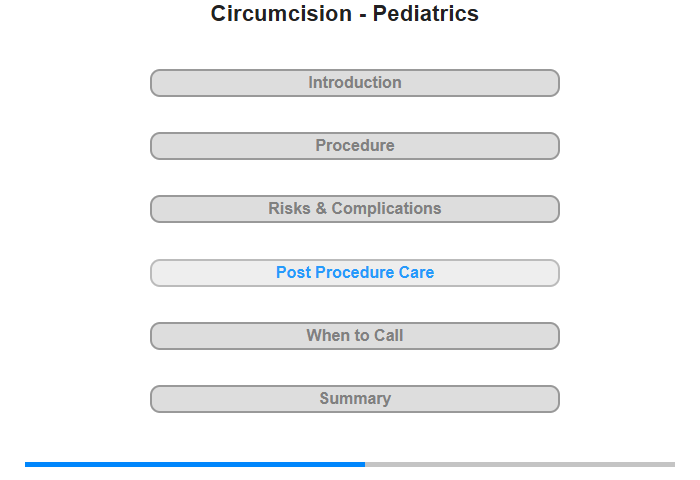Go to the Procedure section
Image resolution: width=700 pixels, height=480 pixels.
point(355,146)
